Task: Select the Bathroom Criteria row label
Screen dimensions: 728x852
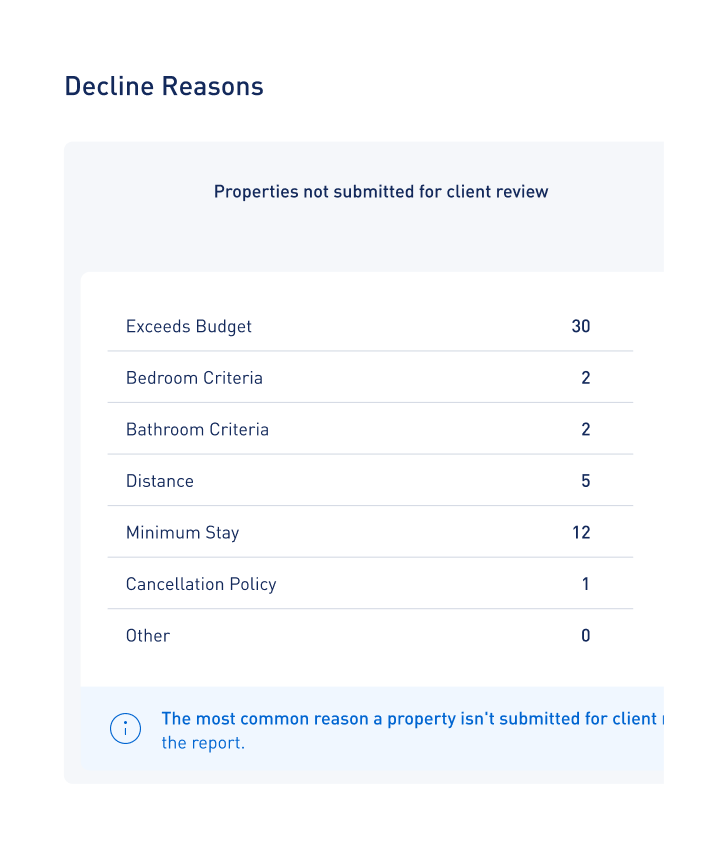Action: [x=197, y=429]
